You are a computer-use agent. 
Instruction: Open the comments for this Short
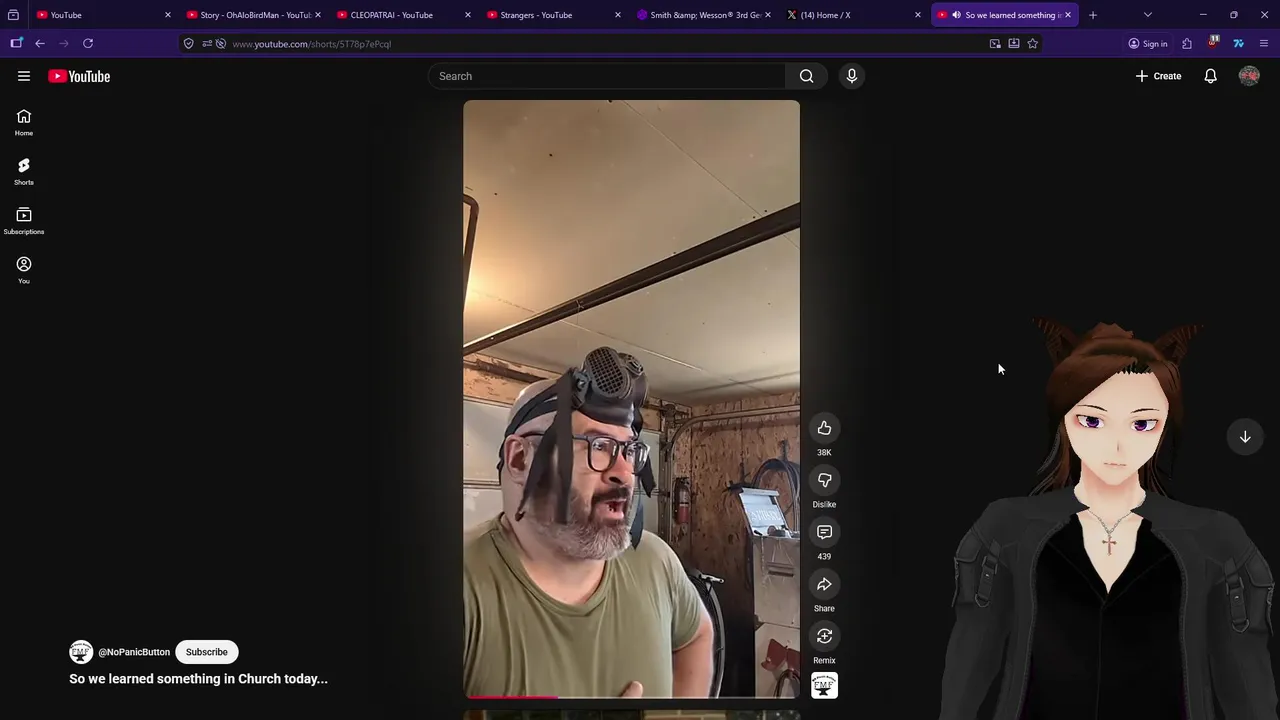(824, 532)
